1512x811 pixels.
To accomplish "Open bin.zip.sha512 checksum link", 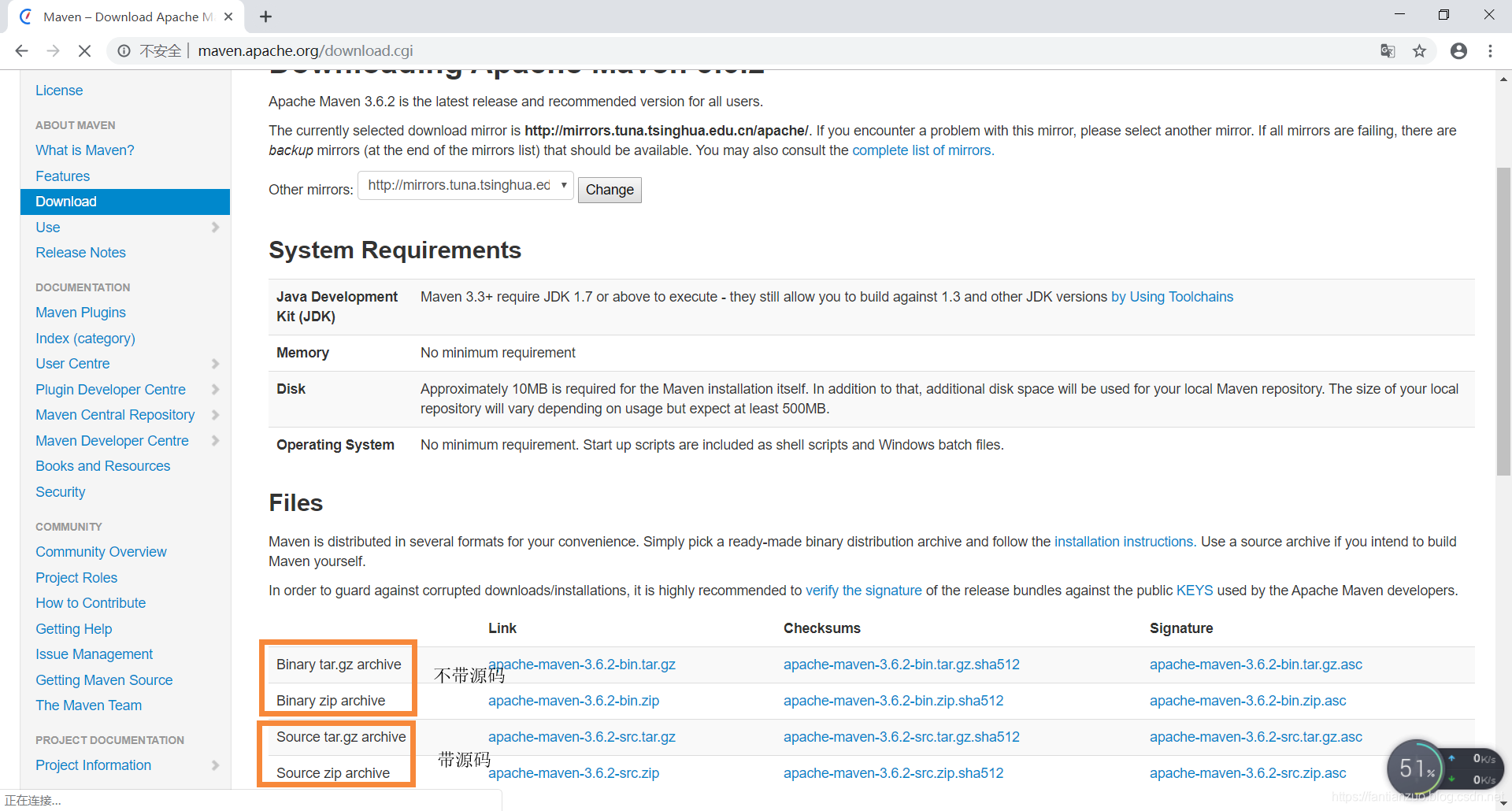I will 893,701.
